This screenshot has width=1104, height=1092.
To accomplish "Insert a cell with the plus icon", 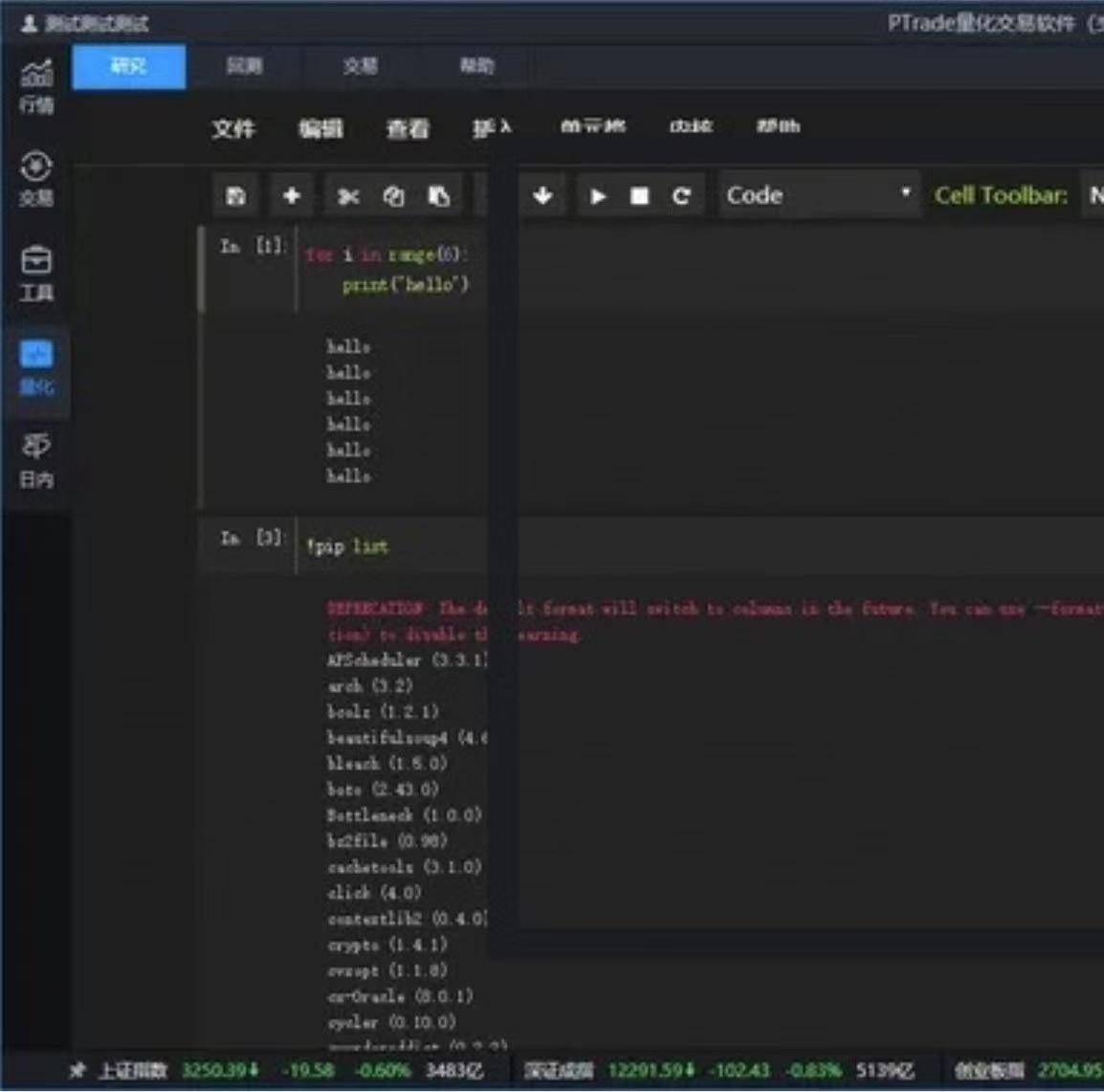I will [x=292, y=195].
